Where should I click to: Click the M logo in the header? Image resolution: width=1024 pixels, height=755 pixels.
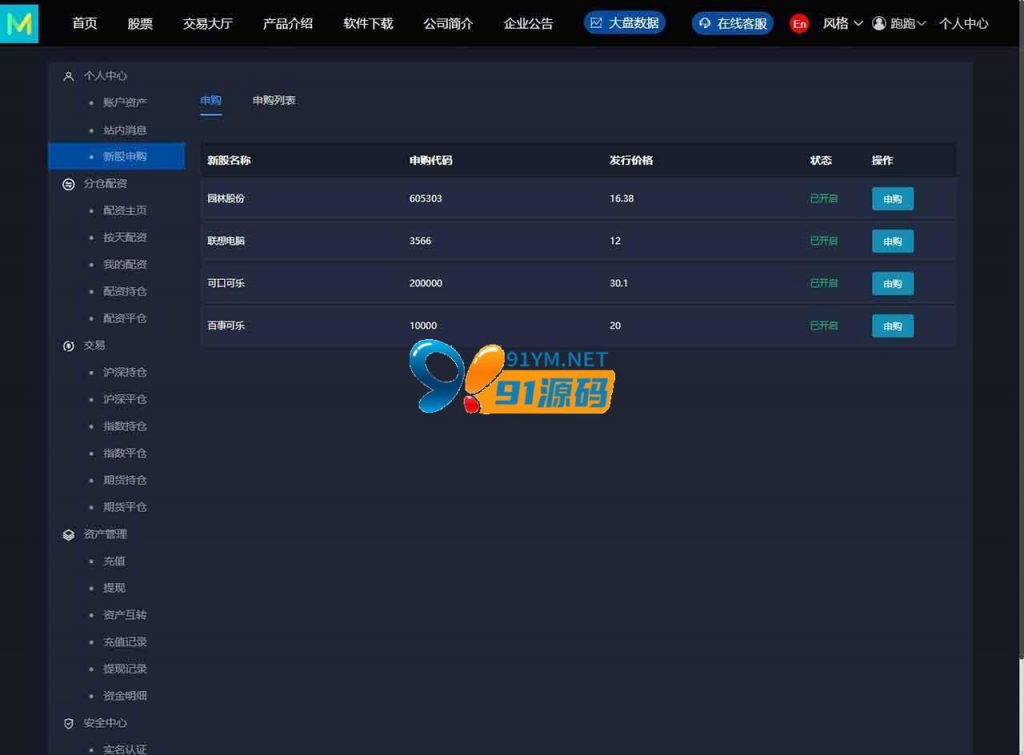(x=19, y=24)
